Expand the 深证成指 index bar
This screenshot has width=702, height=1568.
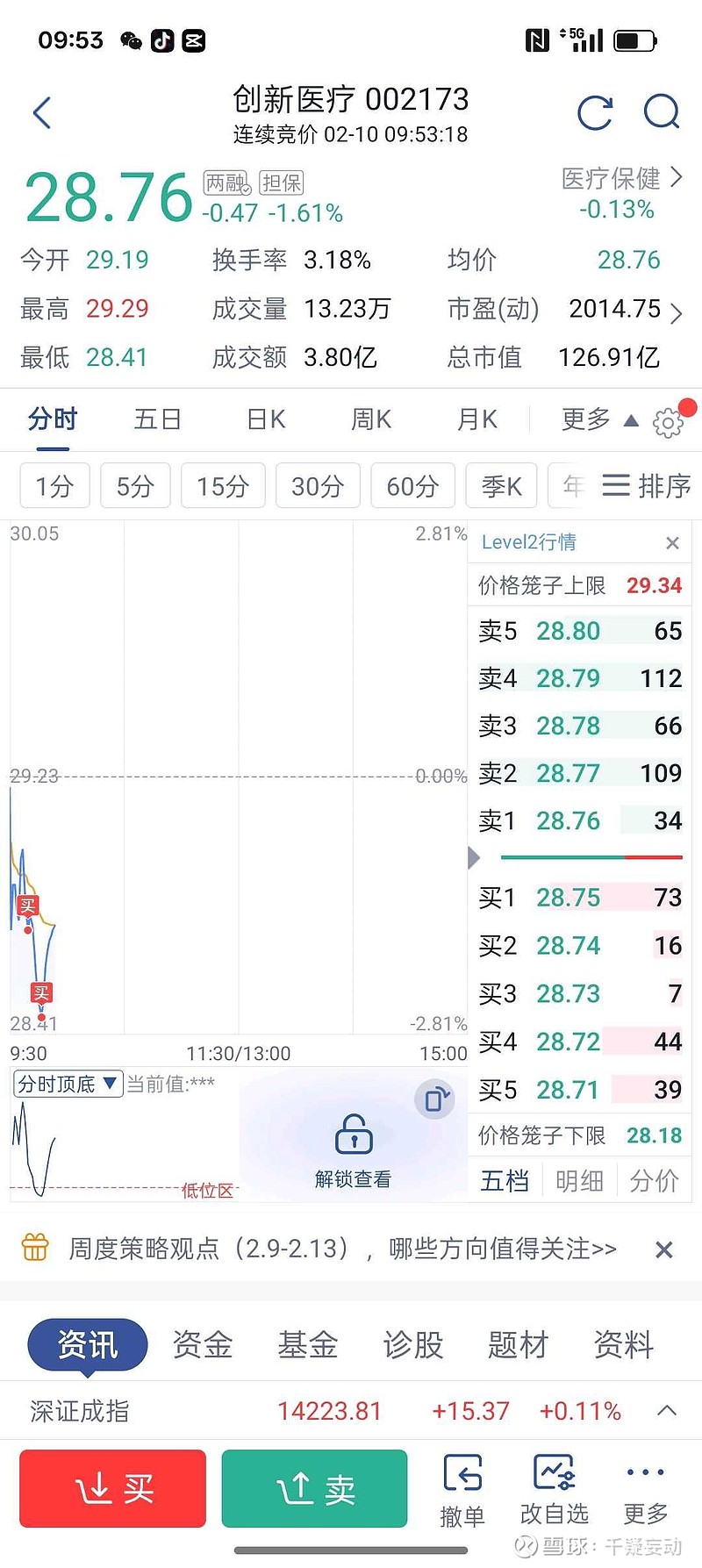667,1410
